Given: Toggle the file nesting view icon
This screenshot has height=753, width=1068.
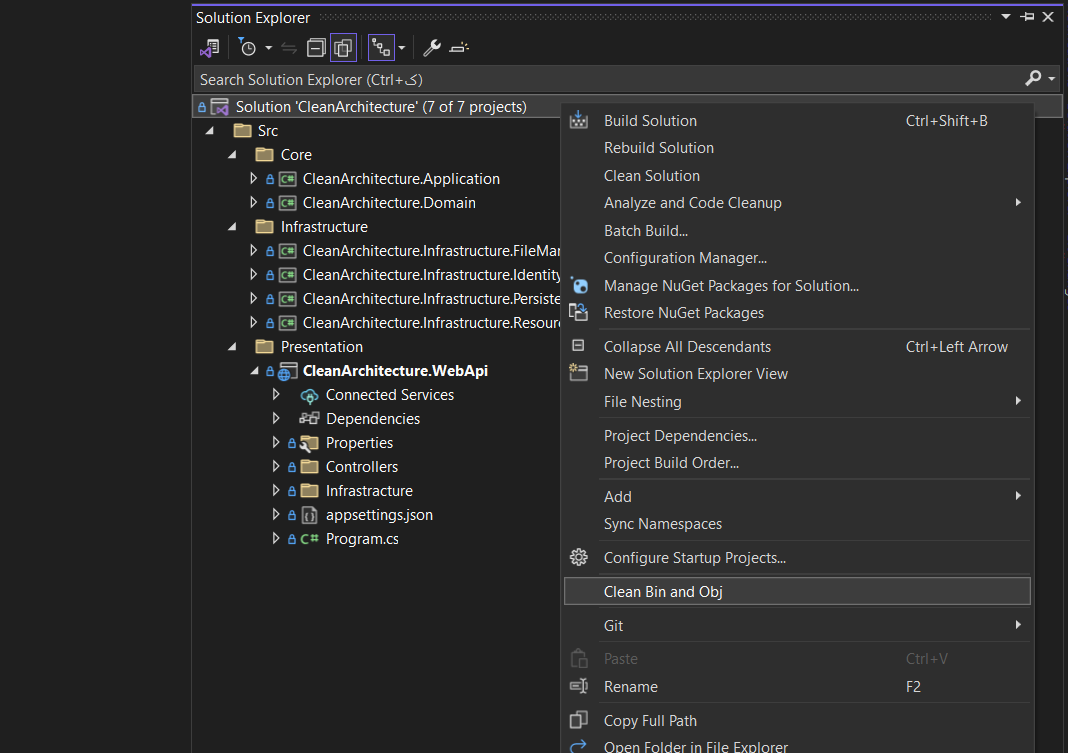Looking at the screenshot, I should 381,48.
